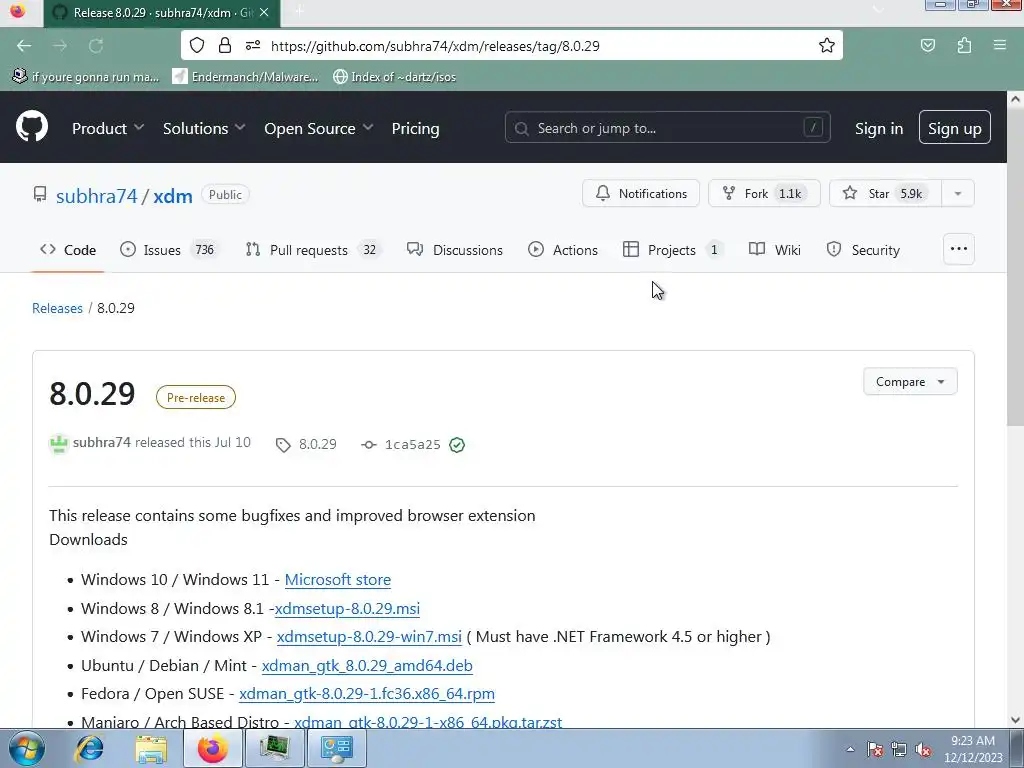Click Firefox icon in taskbar
Screen dimensions: 1024x768
click(213, 748)
